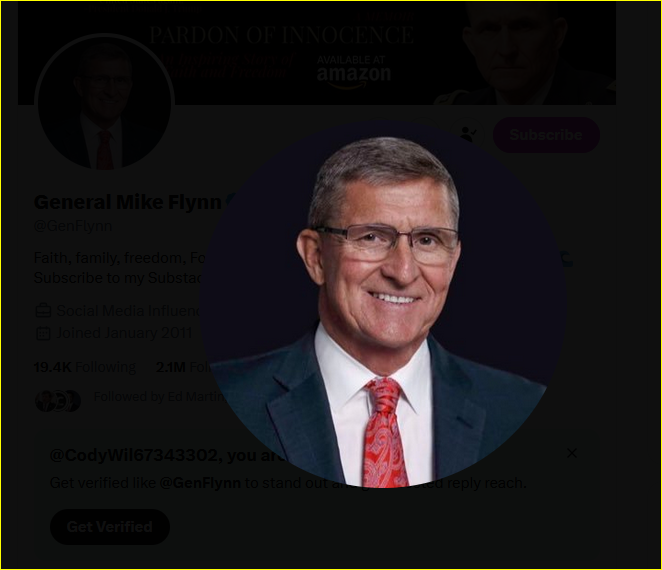This screenshot has height=570, width=662.
Task: Open the small circular profile avatar
Action: tap(104, 103)
